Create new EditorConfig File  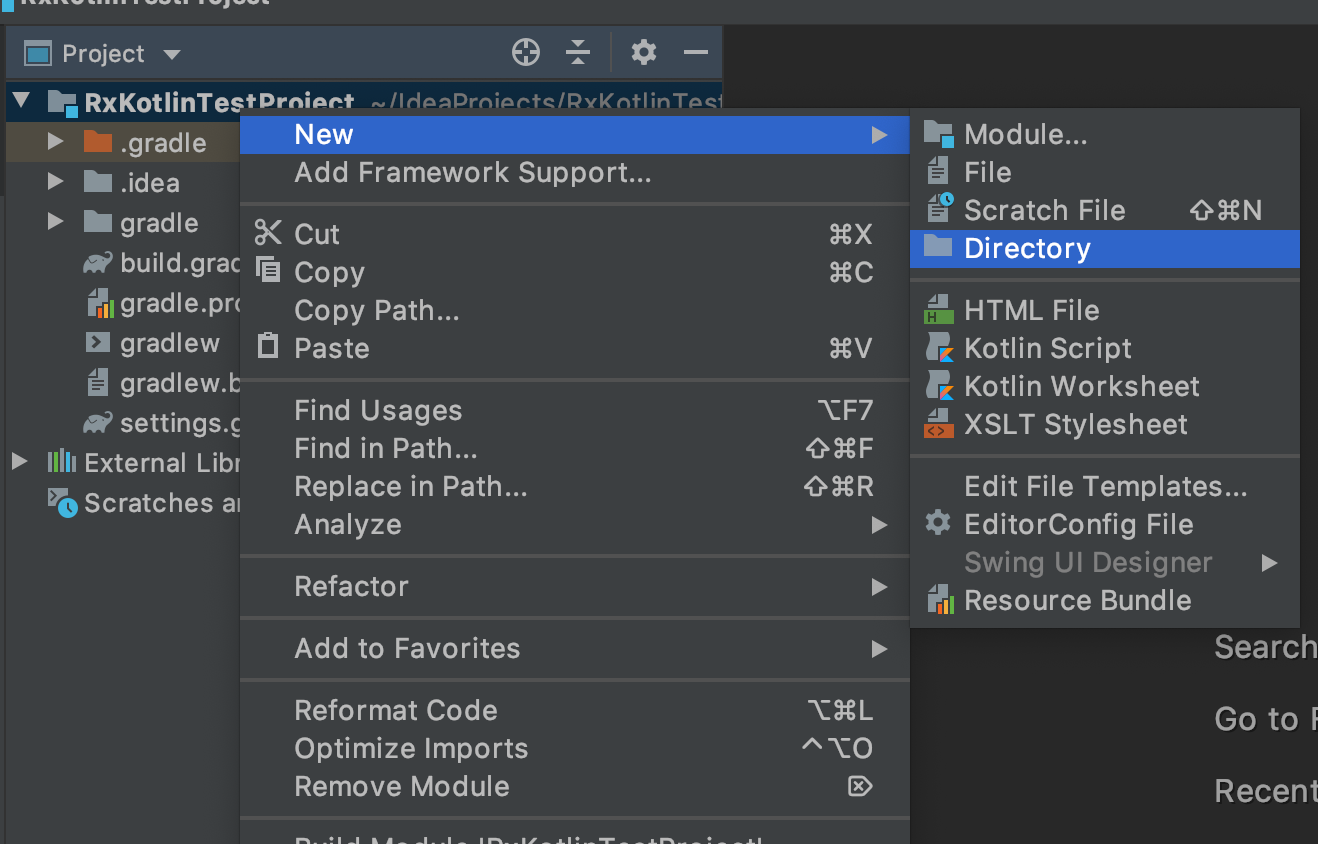tap(1105, 524)
